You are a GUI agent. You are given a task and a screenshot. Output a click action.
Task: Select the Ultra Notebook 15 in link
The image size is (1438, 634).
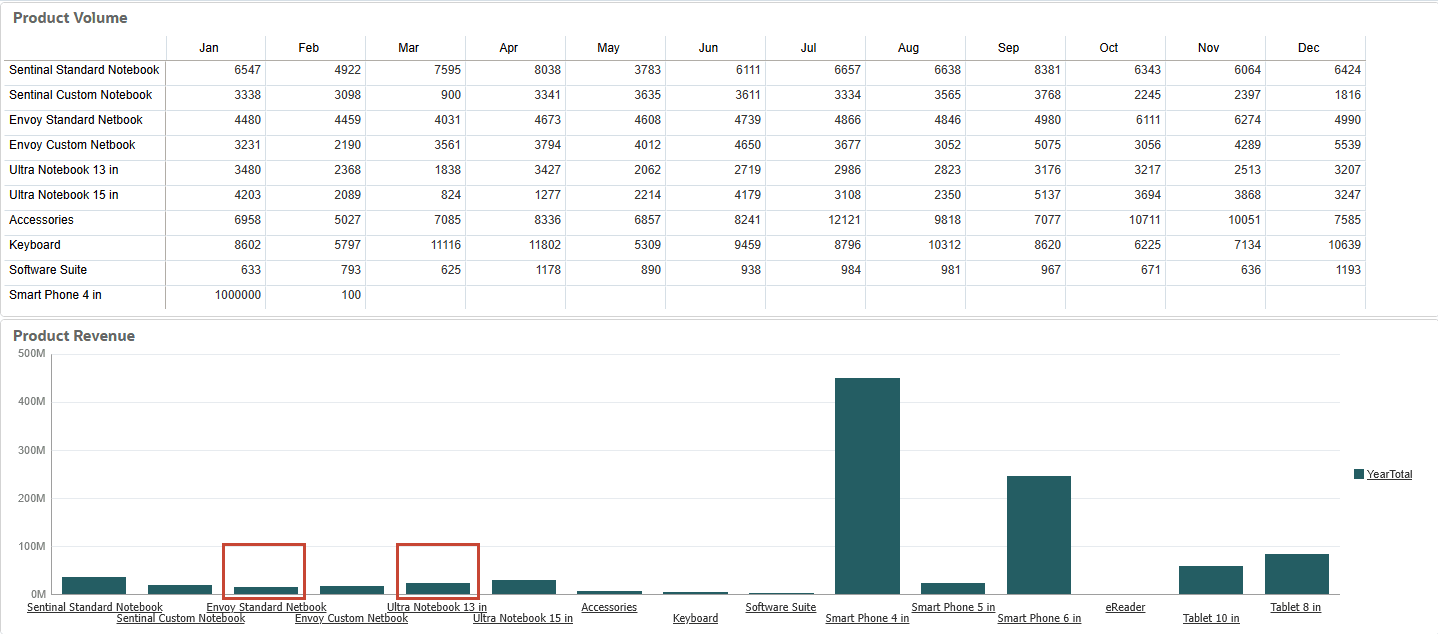coord(522,618)
